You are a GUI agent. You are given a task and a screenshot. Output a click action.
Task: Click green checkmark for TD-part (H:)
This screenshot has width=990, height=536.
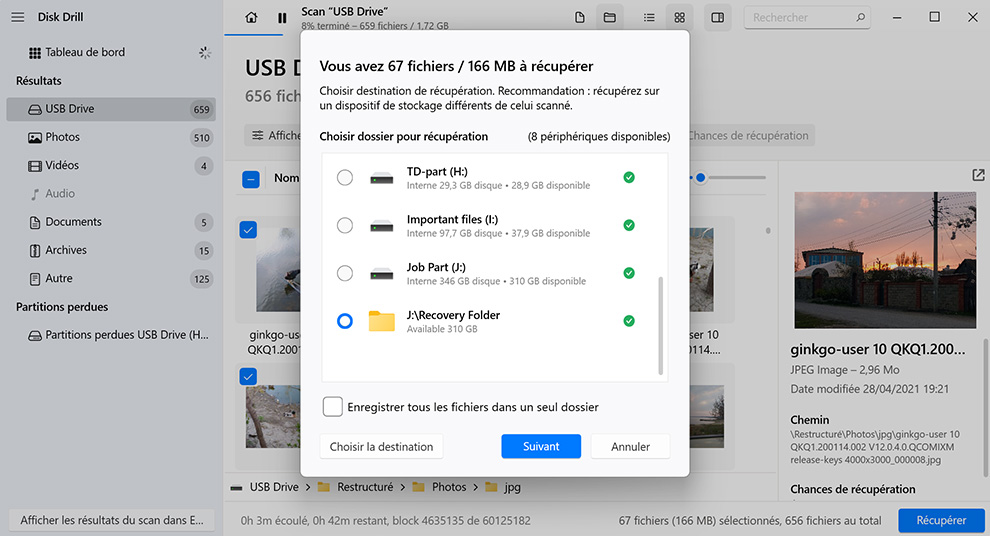click(629, 177)
